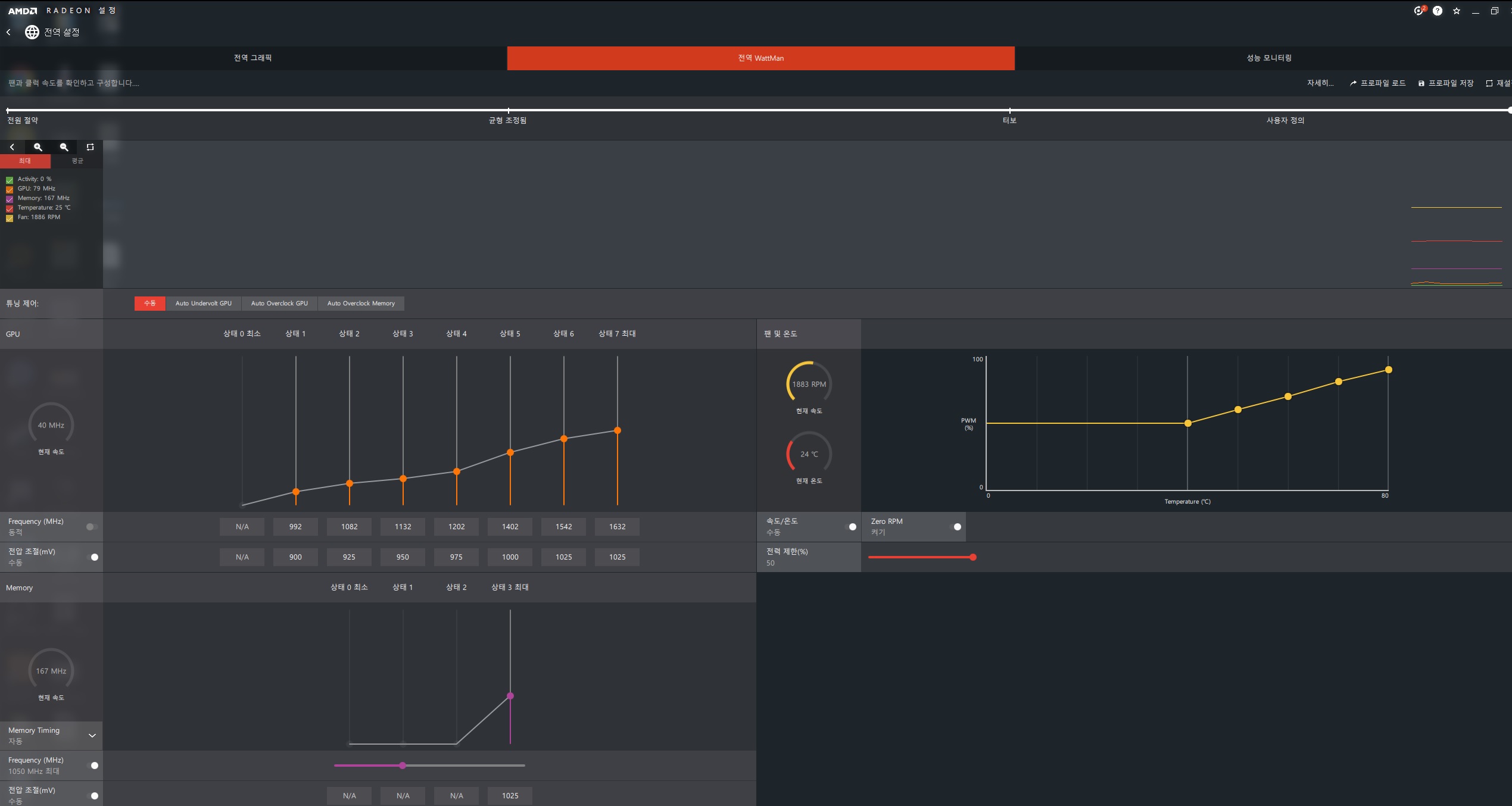Click state 7 frequency field 1632
The height and width of the screenshot is (806, 1512).
pyautogui.click(x=617, y=527)
